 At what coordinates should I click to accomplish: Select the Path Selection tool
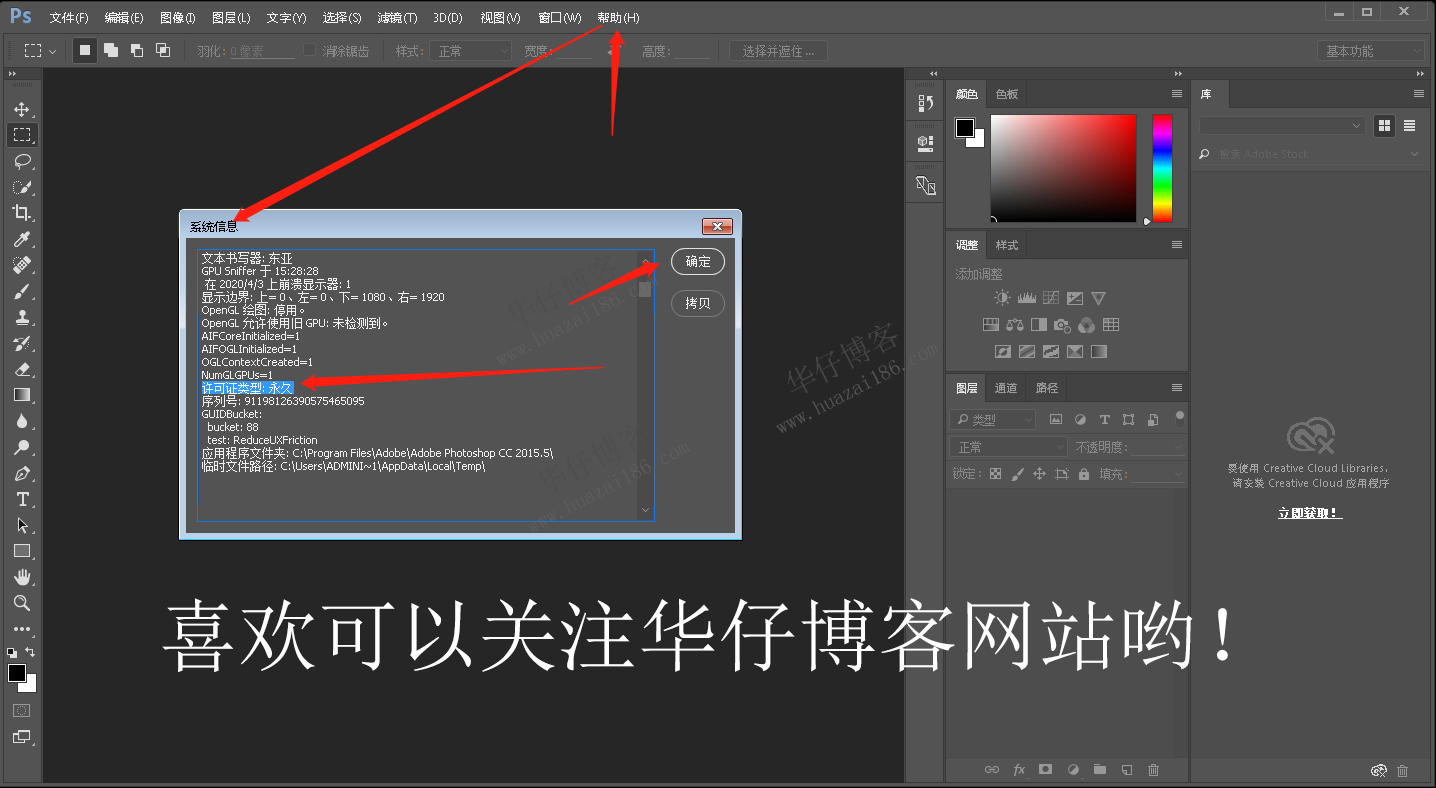click(x=21, y=525)
